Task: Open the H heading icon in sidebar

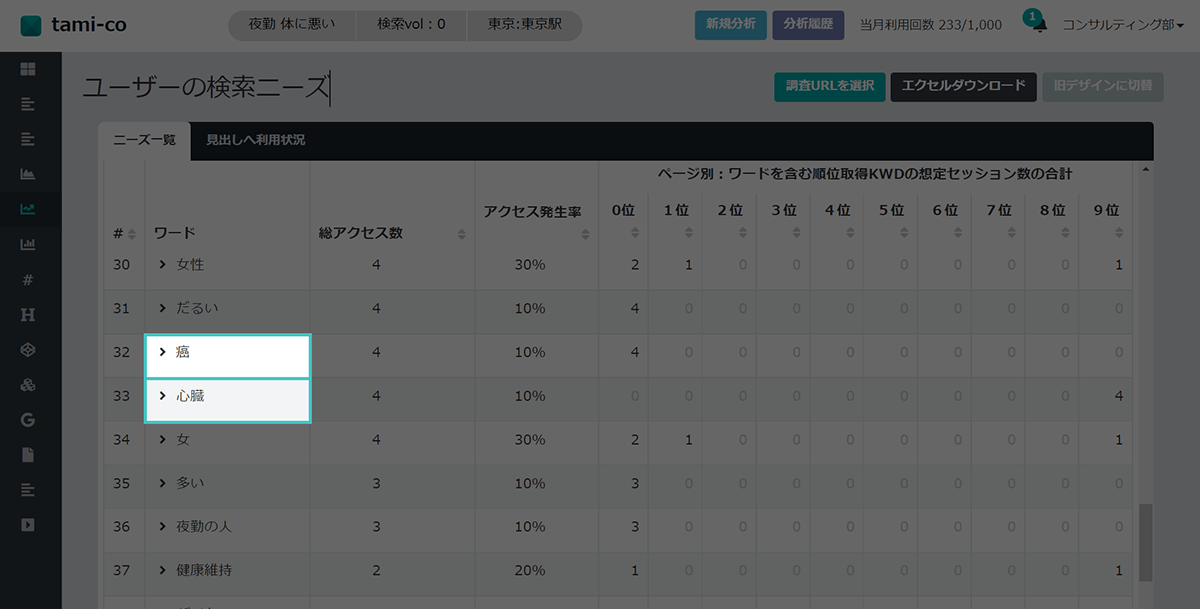Action: coord(28,315)
